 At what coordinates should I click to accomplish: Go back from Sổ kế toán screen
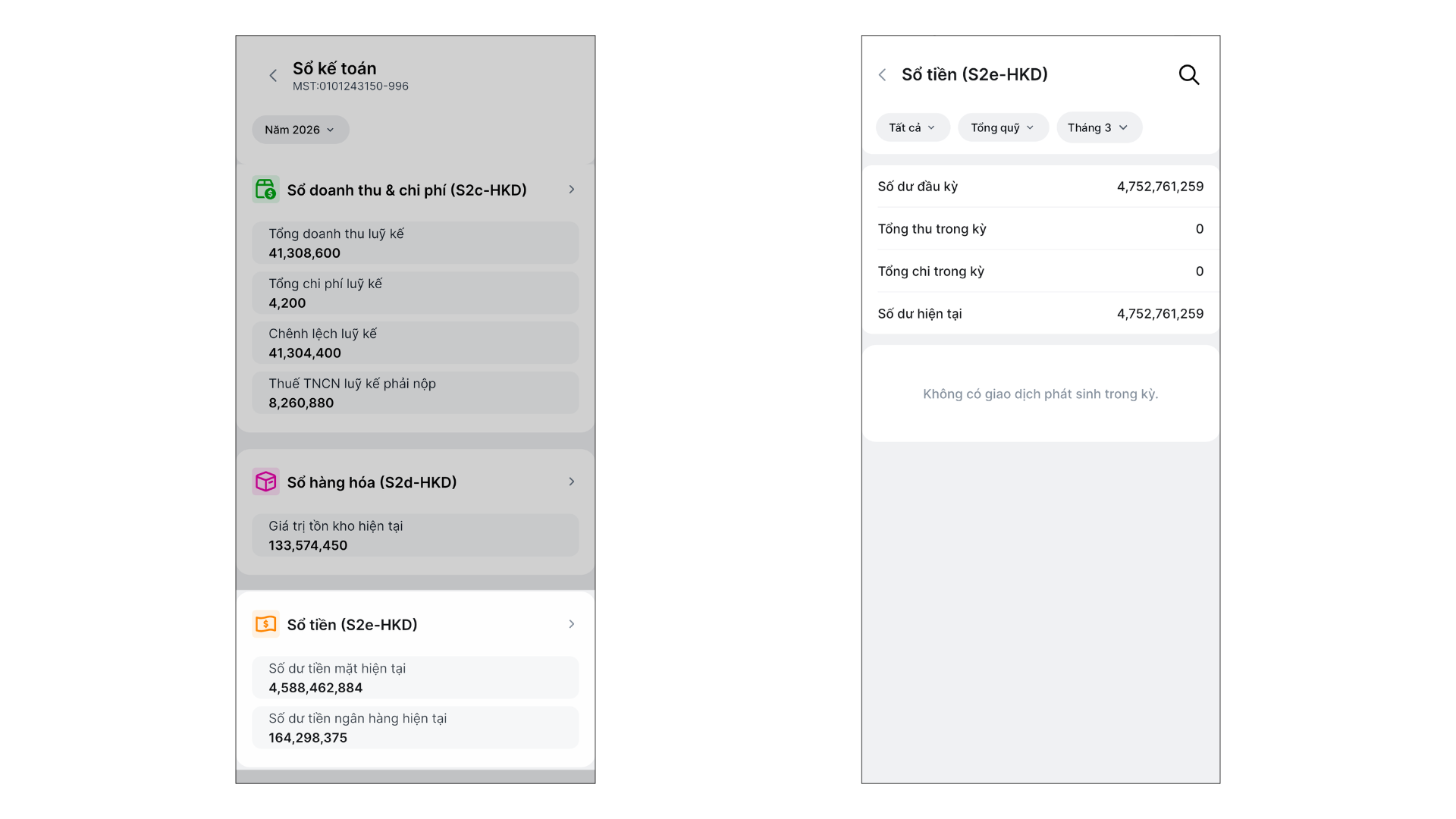pos(273,76)
